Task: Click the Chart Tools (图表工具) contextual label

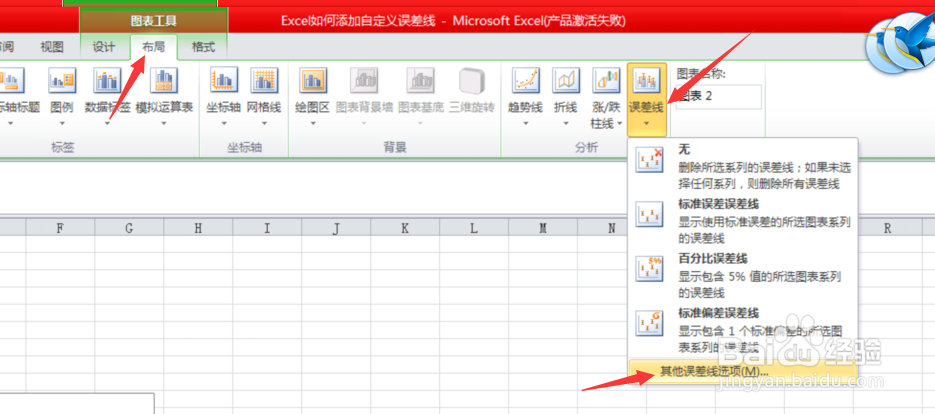Action: (x=154, y=21)
